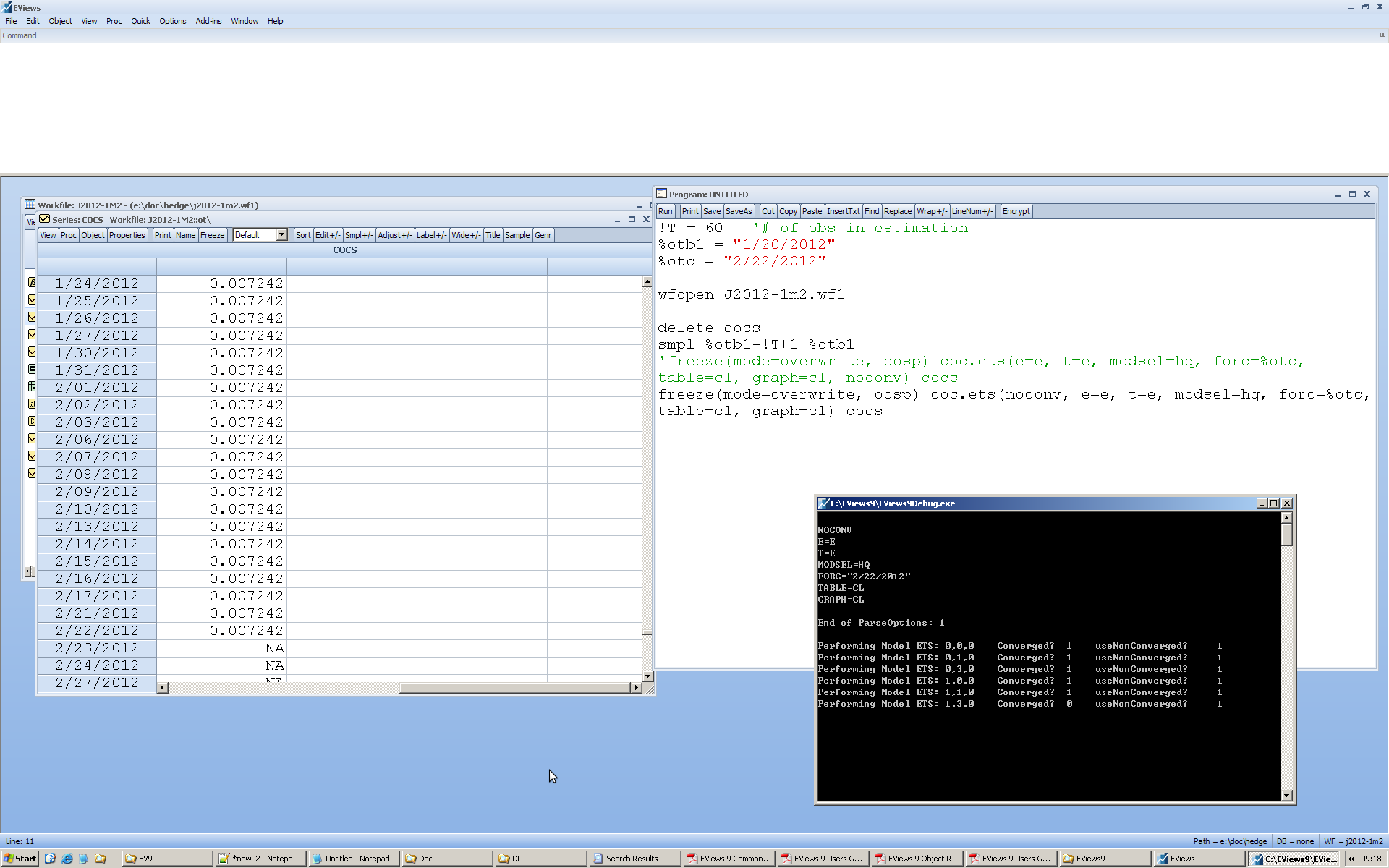Open the File menu

tap(11, 21)
